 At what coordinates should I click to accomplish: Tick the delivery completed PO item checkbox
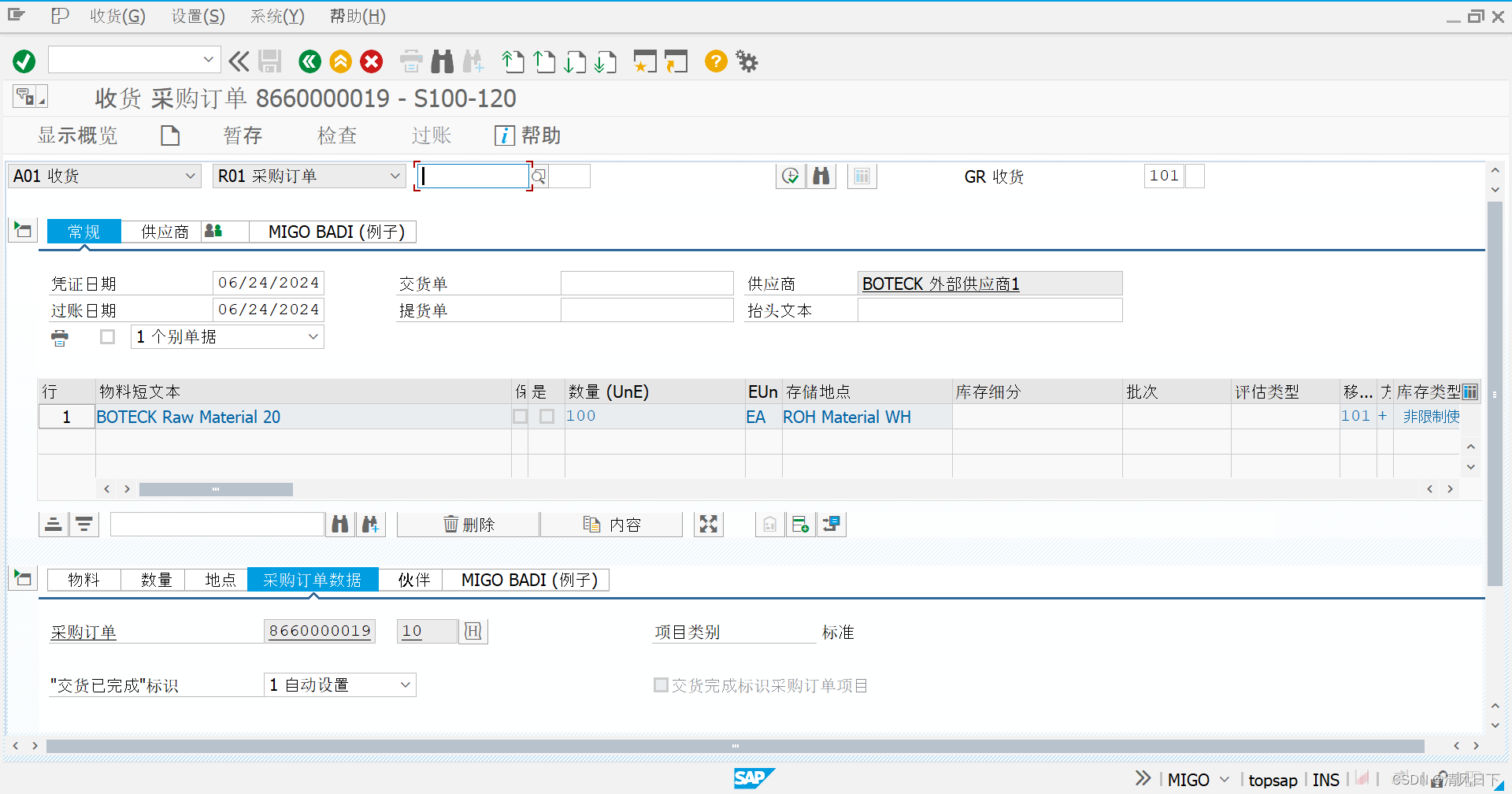point(661,685)
